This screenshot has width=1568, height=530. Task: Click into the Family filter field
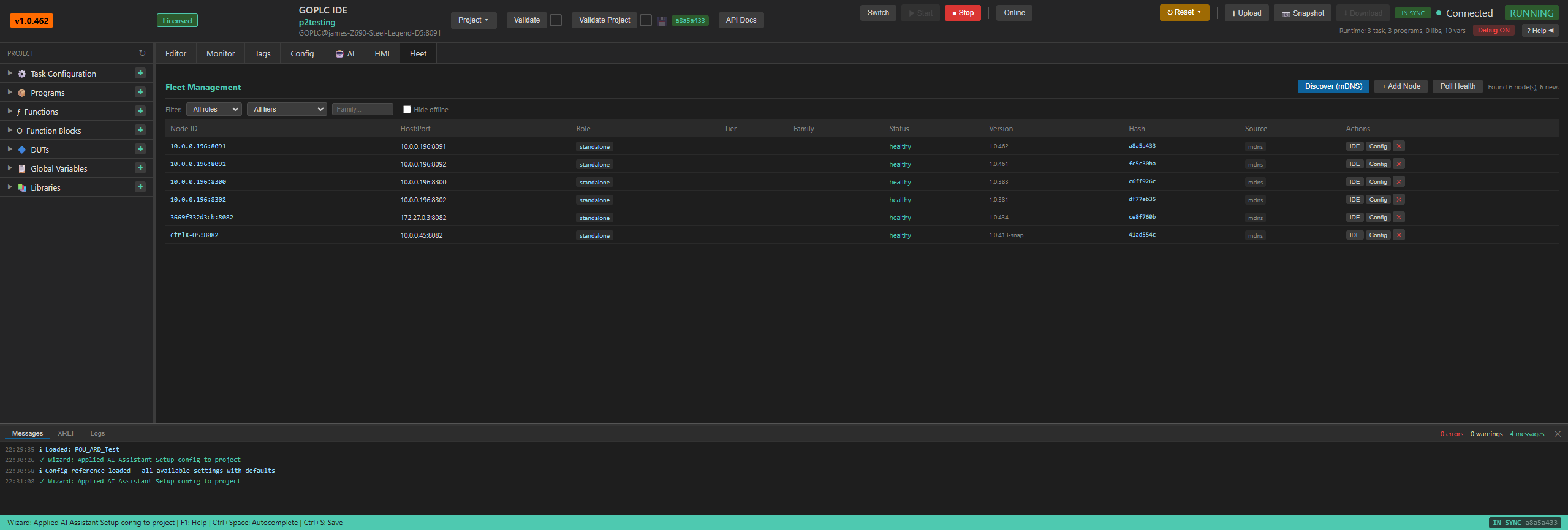click(x=363, y=109)
